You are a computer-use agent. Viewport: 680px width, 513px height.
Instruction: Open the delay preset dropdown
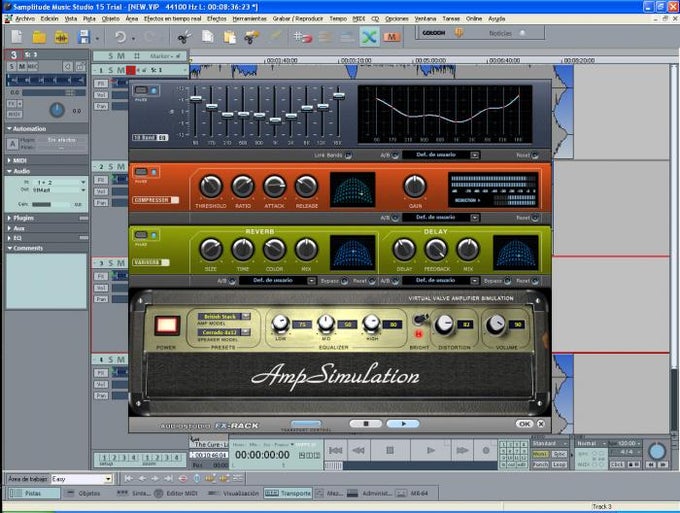[x=475, y=281]
